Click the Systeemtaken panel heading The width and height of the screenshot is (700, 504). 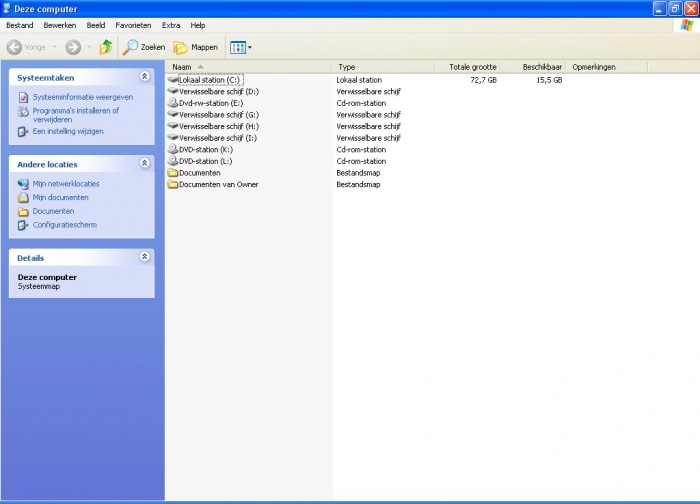pos(46,78)
